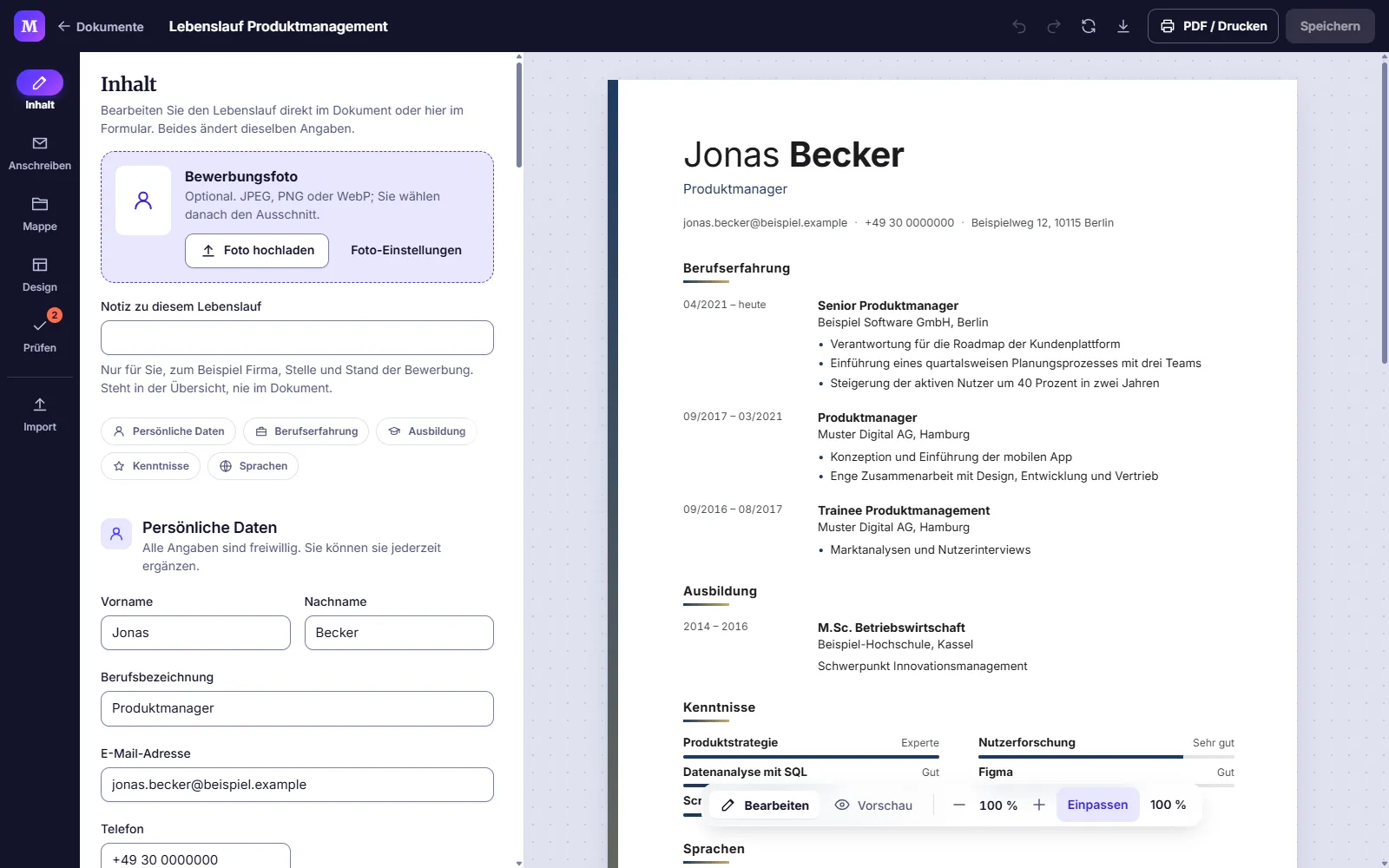Switch preview to Bearbeiten mode
This screenshot has width=1389, height=868.
[x=765, y=806]
